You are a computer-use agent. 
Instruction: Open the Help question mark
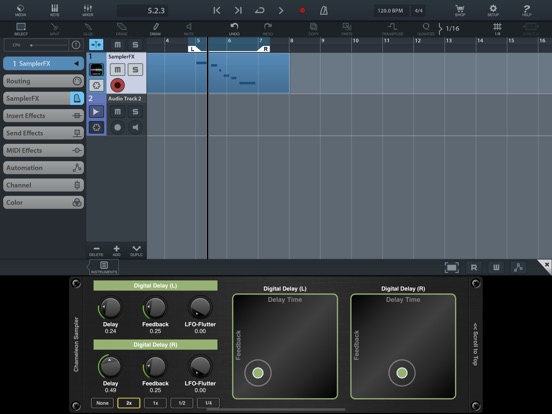[x=526, y=10]
